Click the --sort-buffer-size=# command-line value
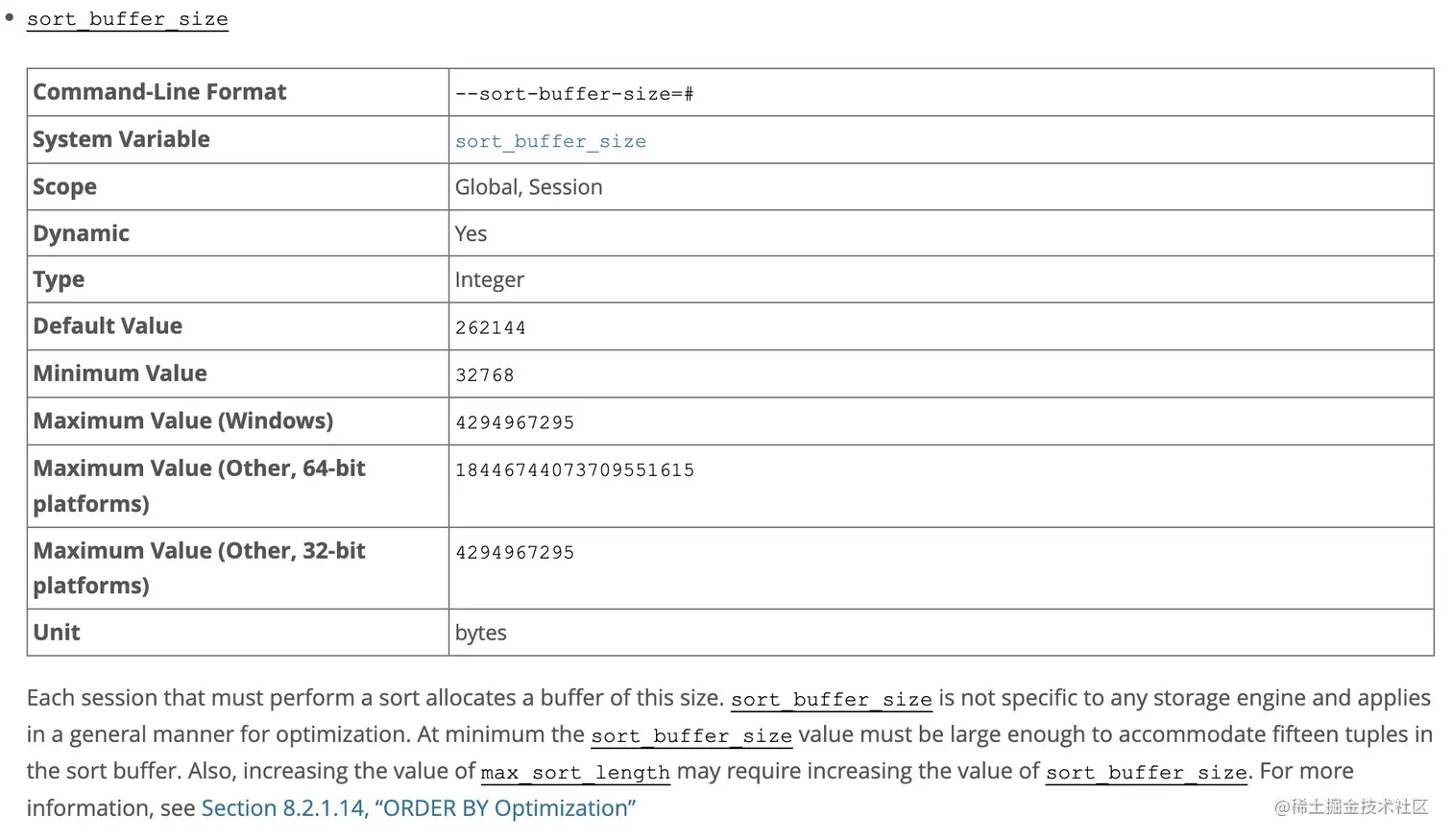The height and width of the screenshot is (840, 1452). click(x=574, y=94)
